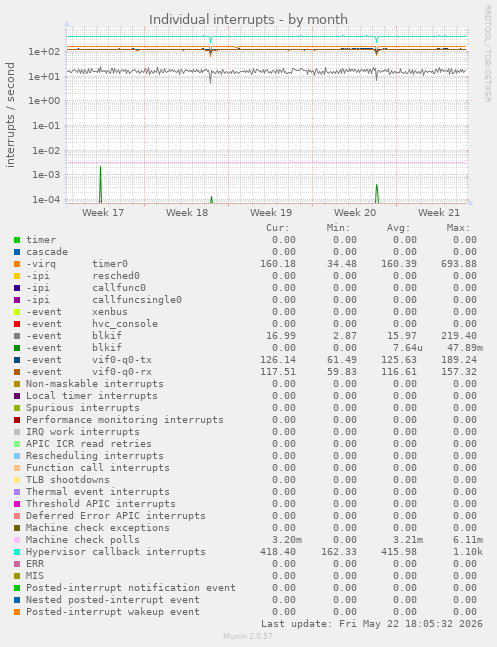Click the Week 19 axis label

271,213
